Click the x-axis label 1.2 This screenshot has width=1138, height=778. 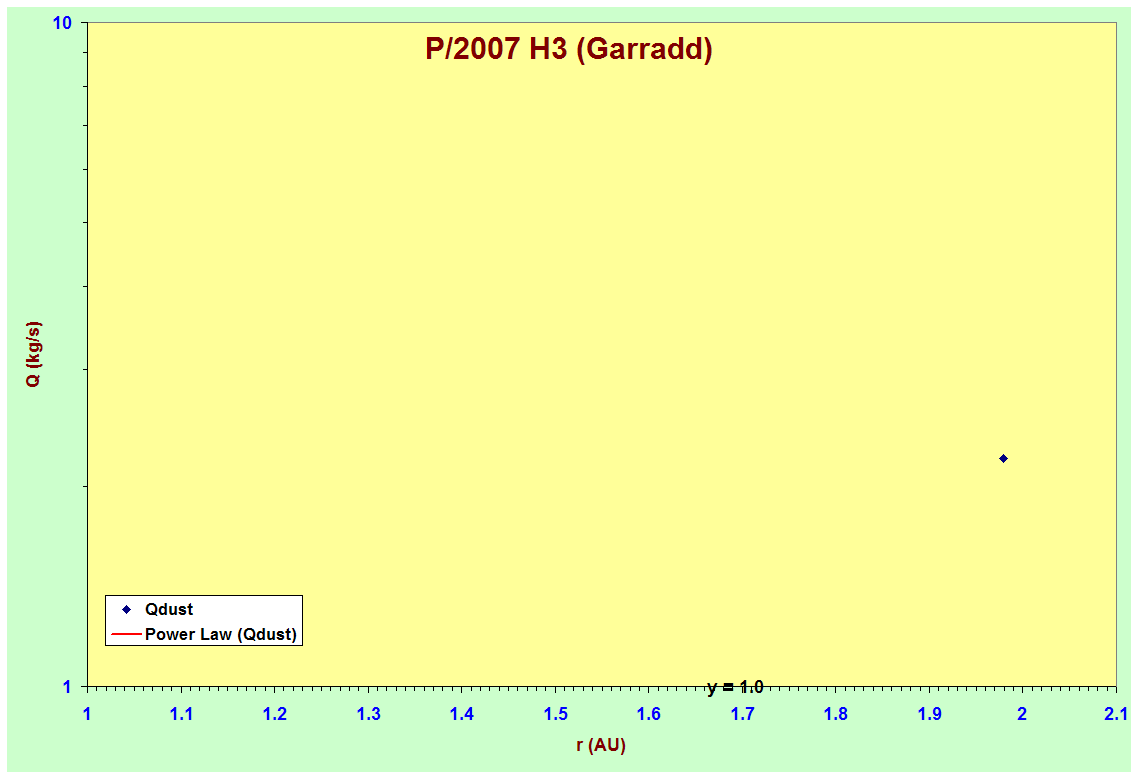[x=275, y=714]
